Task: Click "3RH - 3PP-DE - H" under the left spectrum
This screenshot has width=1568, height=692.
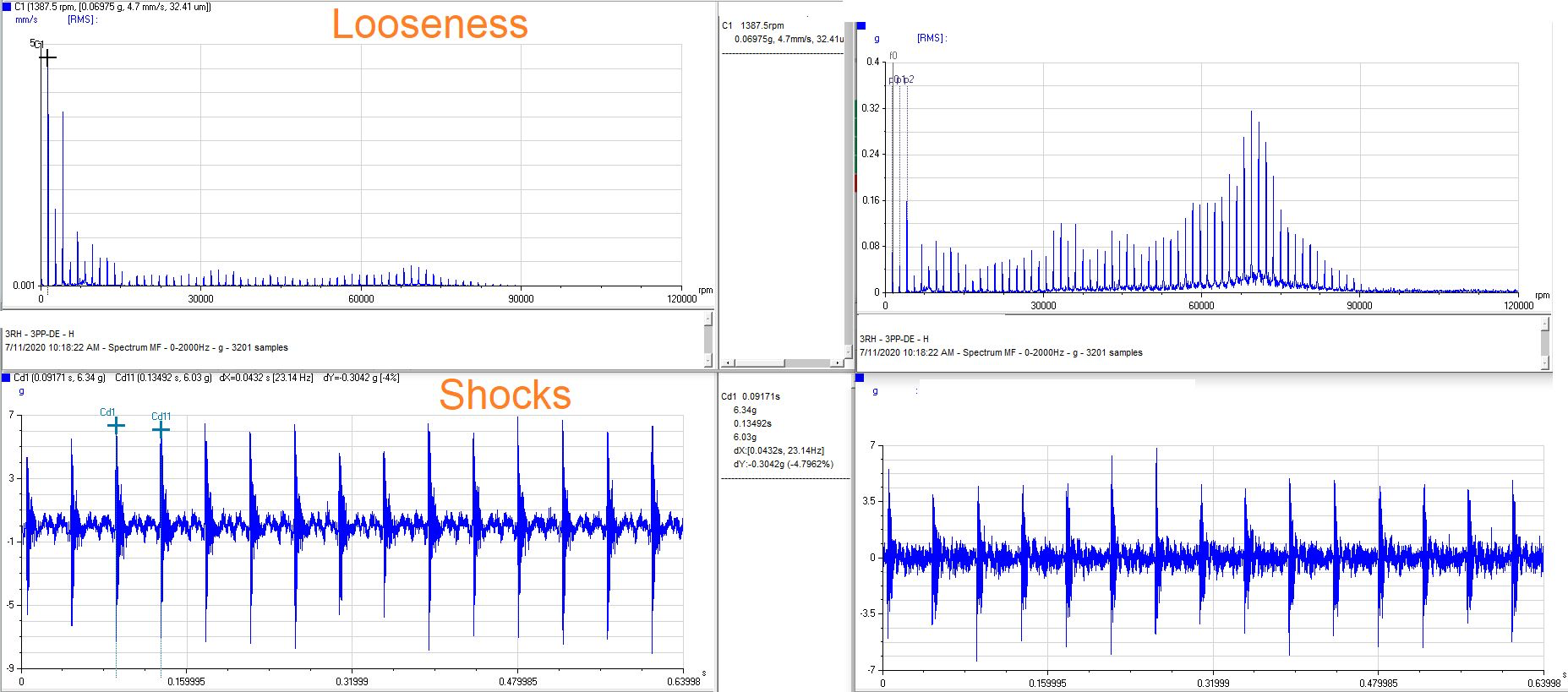Action: pos(40,334)
